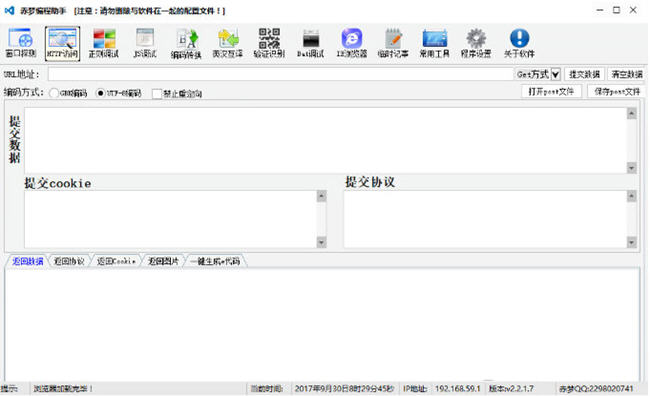650x396 pixels.
Task: Switch to the 返回图片 tab
Action: click(163, 261)
